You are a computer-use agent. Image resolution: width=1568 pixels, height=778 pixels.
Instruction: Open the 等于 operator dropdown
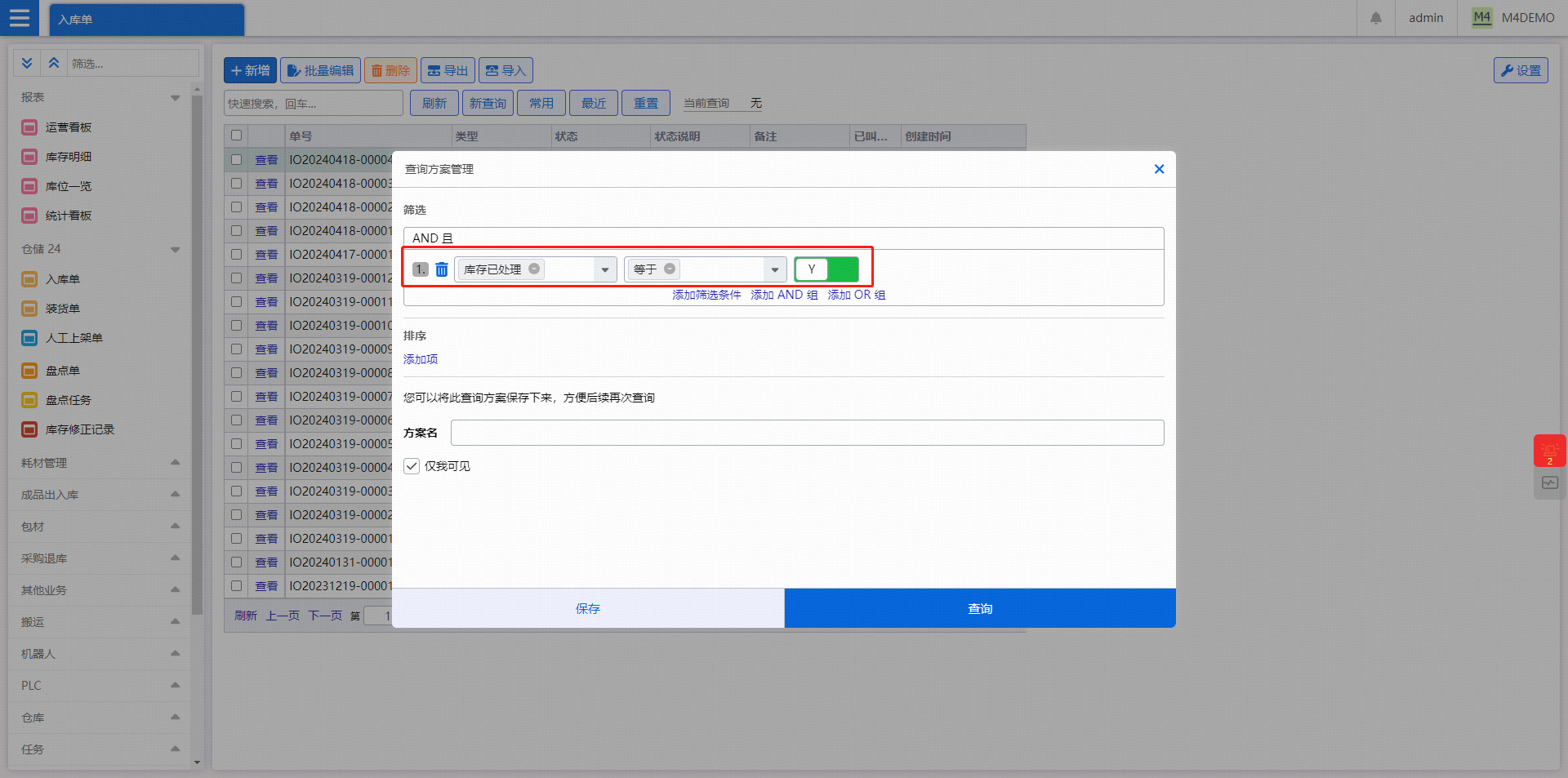(x=775, y=269)
